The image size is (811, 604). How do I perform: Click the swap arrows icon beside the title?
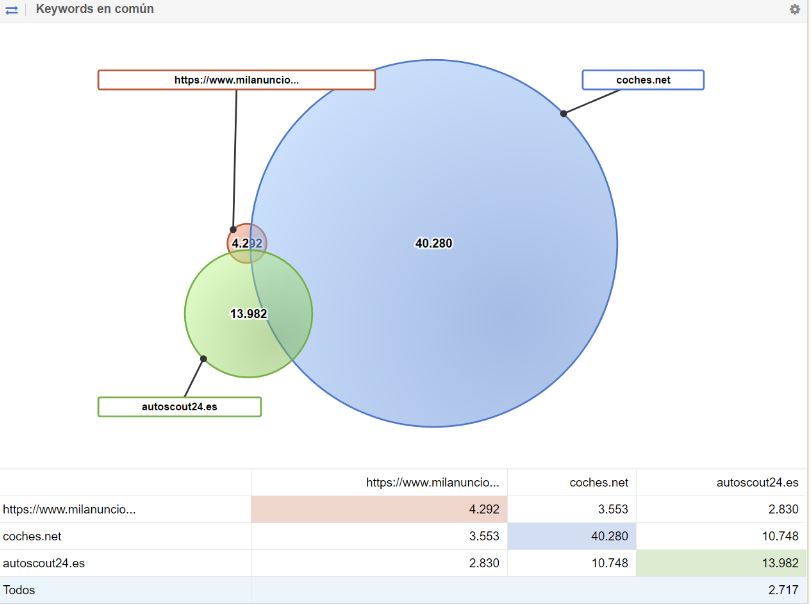pyautogui.click(x=11, y=9)
